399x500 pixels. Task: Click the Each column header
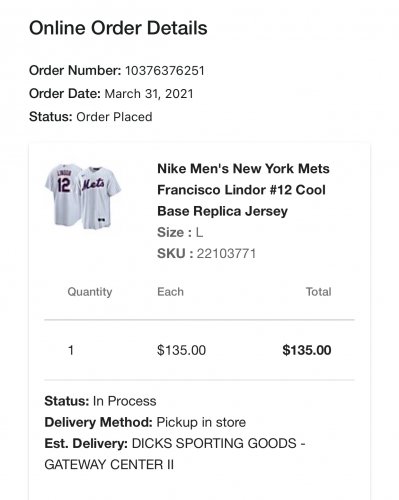click(x=170, y=292)
